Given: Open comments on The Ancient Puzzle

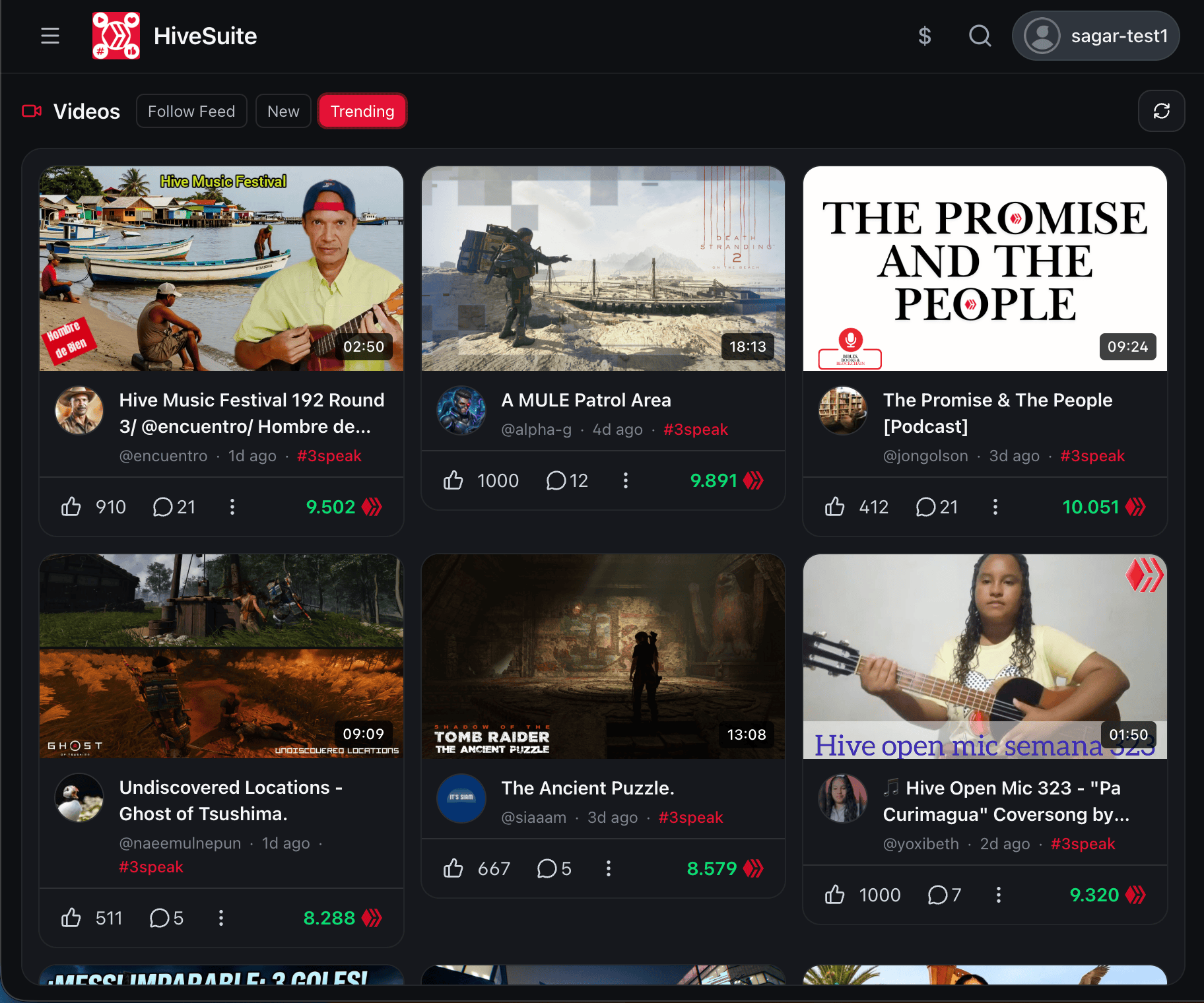Looking at the screenshot, I should click(554, 868).
